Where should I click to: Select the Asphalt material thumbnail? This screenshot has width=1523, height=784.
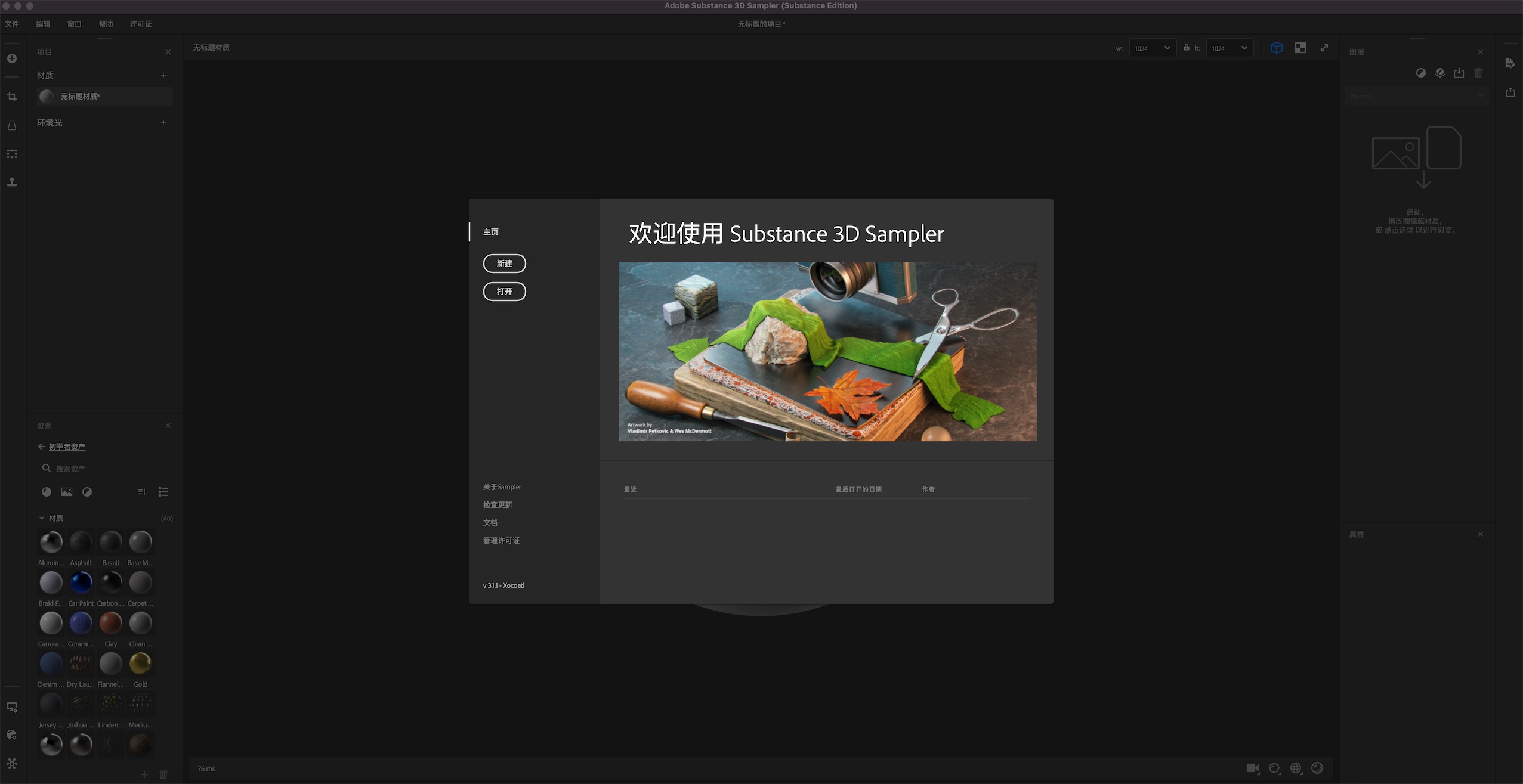click(81, 542)
